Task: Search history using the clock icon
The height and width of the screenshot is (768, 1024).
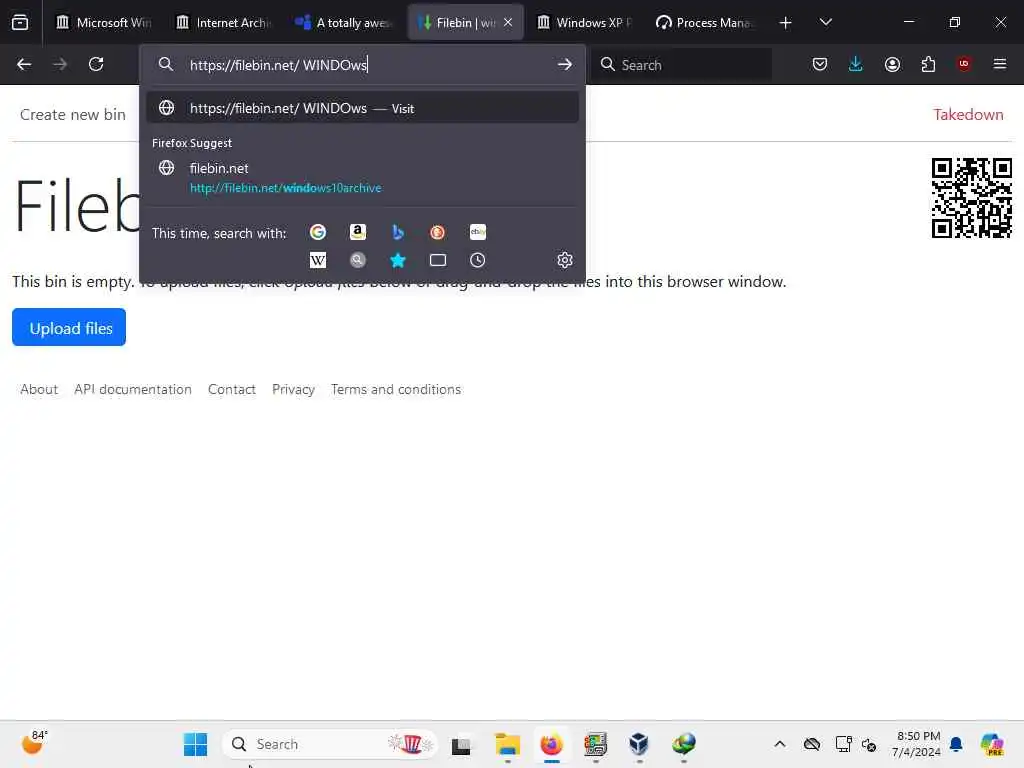Action: [477, 260]
